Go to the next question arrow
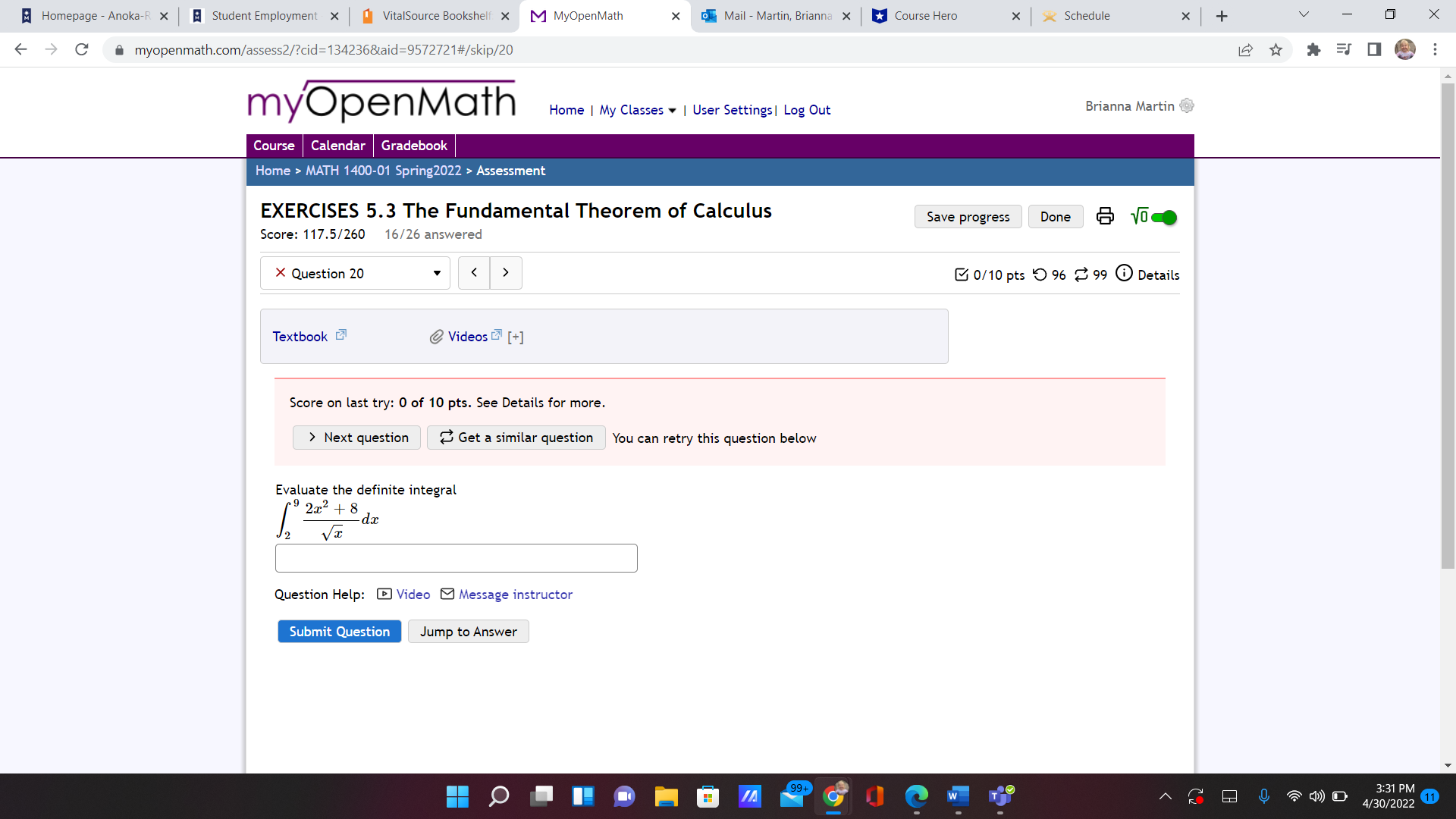1456x819 pixels. (506, 273)
